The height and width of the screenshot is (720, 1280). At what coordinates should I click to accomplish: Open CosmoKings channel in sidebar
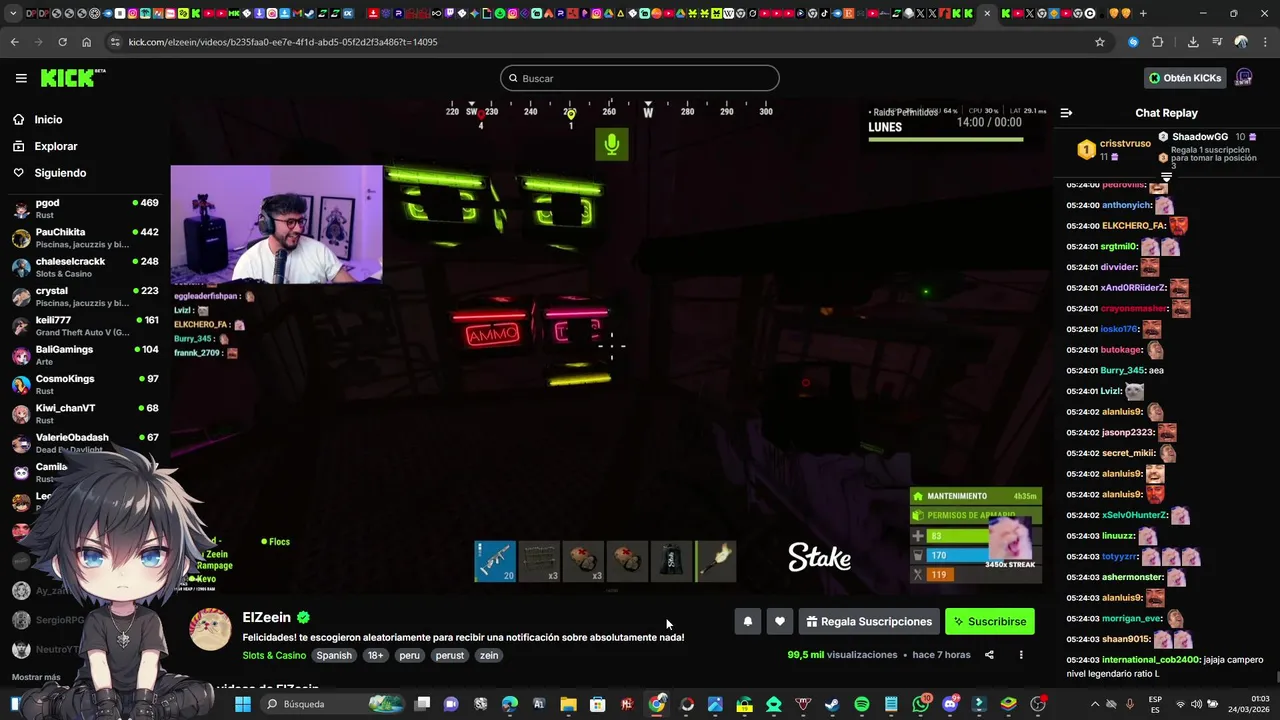pyautogui.click(x=85, y=384)
